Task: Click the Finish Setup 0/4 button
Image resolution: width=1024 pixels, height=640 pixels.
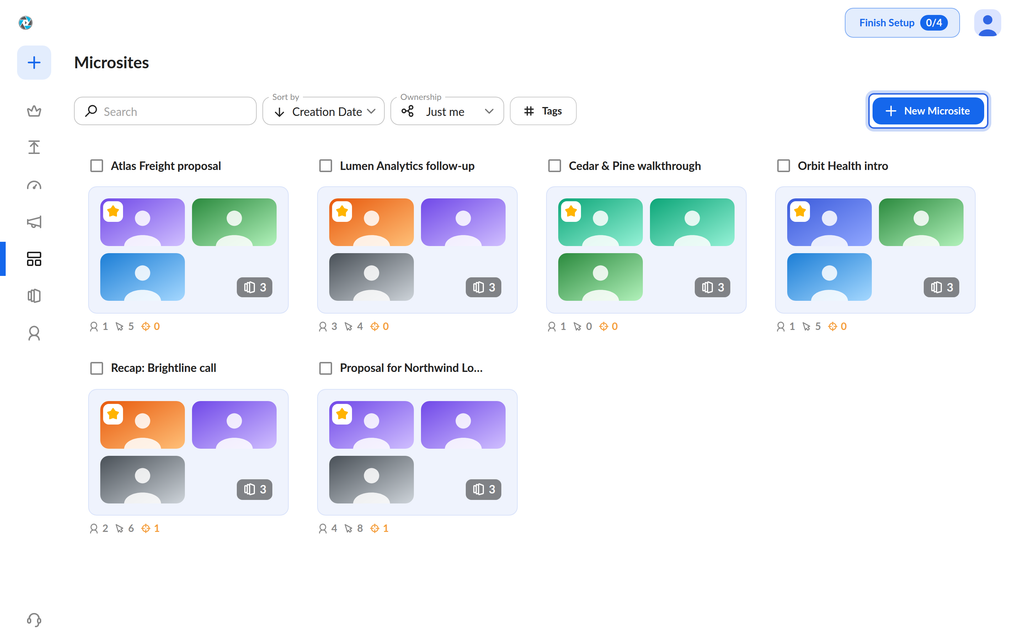Action: 902,23
